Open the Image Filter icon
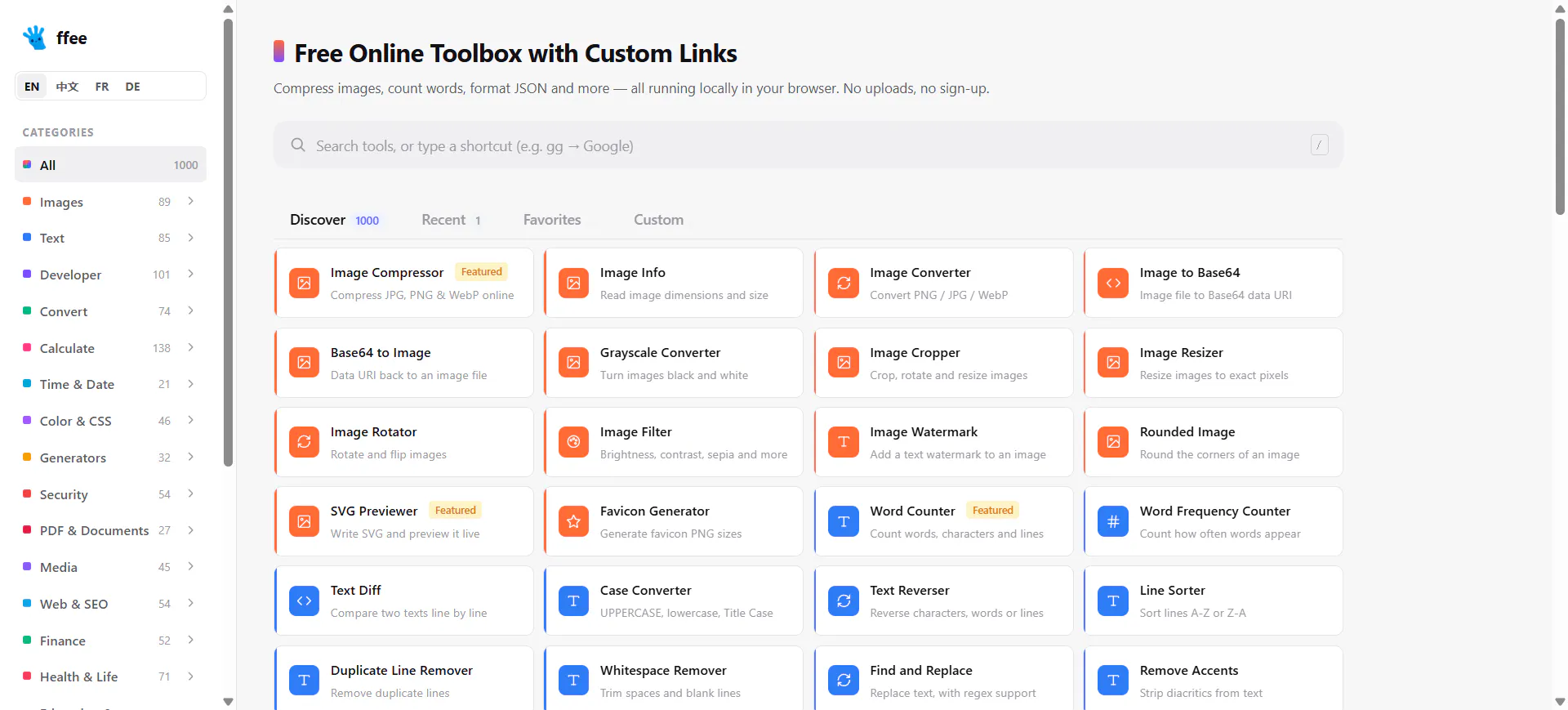1568x710 pixels. [573, 442]
